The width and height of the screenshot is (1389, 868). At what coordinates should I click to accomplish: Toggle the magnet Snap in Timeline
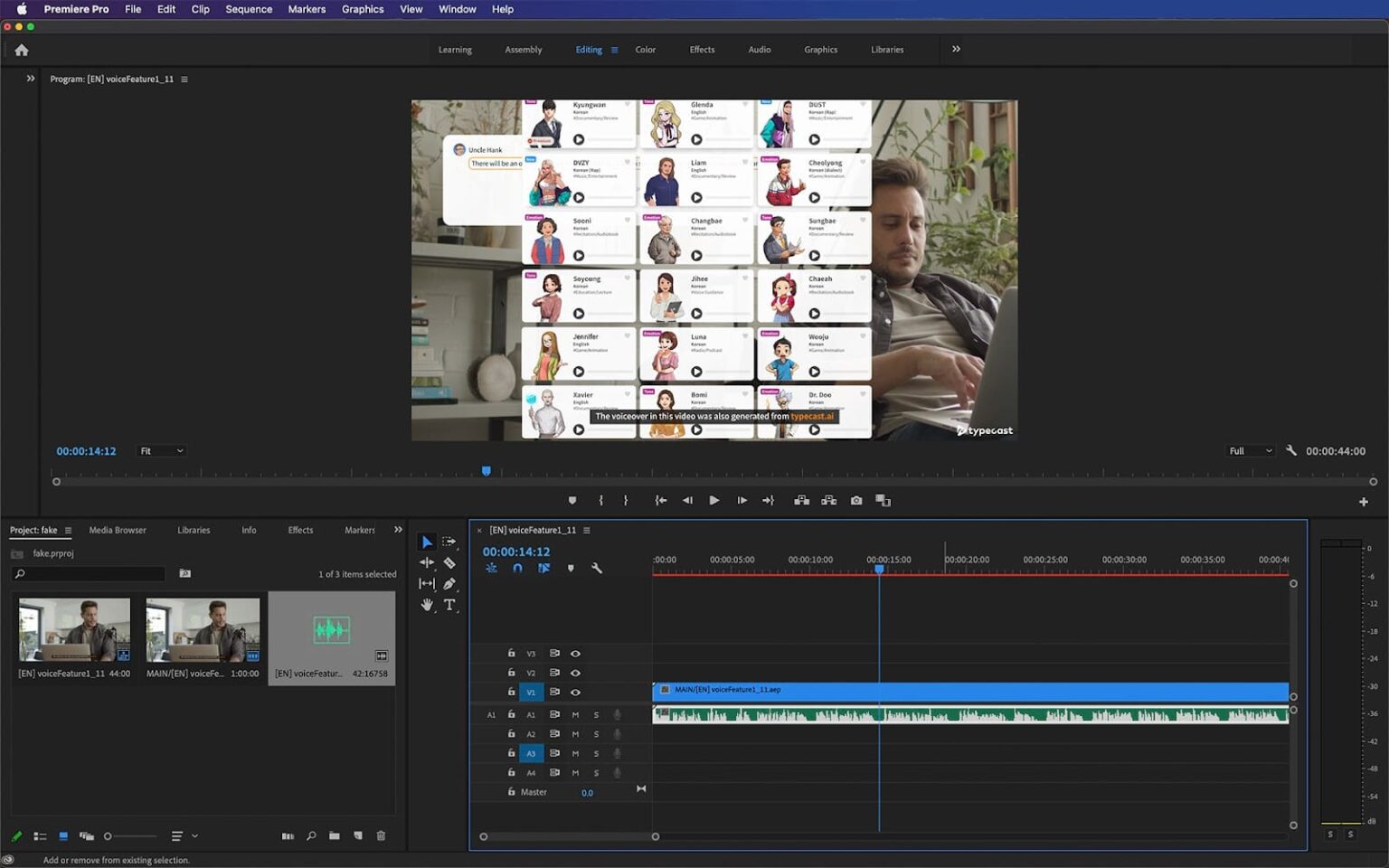coord(516,568)
